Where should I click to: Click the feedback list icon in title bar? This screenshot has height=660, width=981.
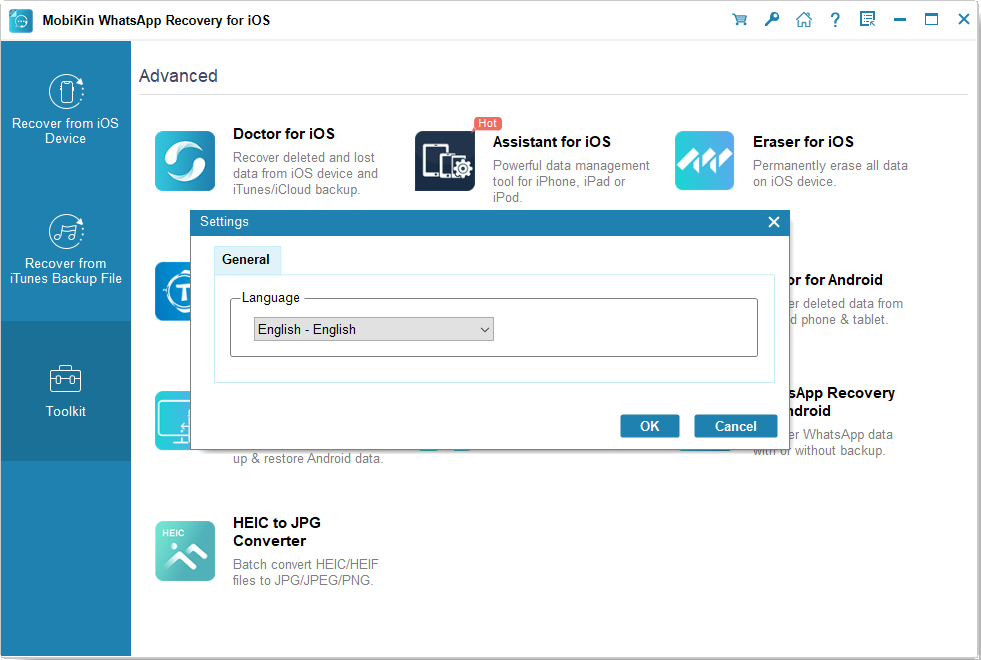[x=868, y=19]
